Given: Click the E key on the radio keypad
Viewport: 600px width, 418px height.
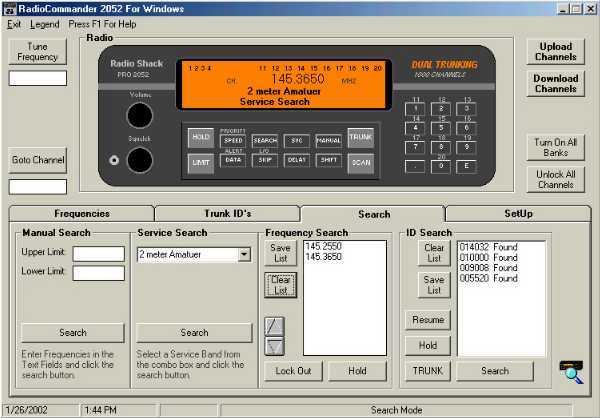Looking at the screenshot, I should tap(466, 167).
